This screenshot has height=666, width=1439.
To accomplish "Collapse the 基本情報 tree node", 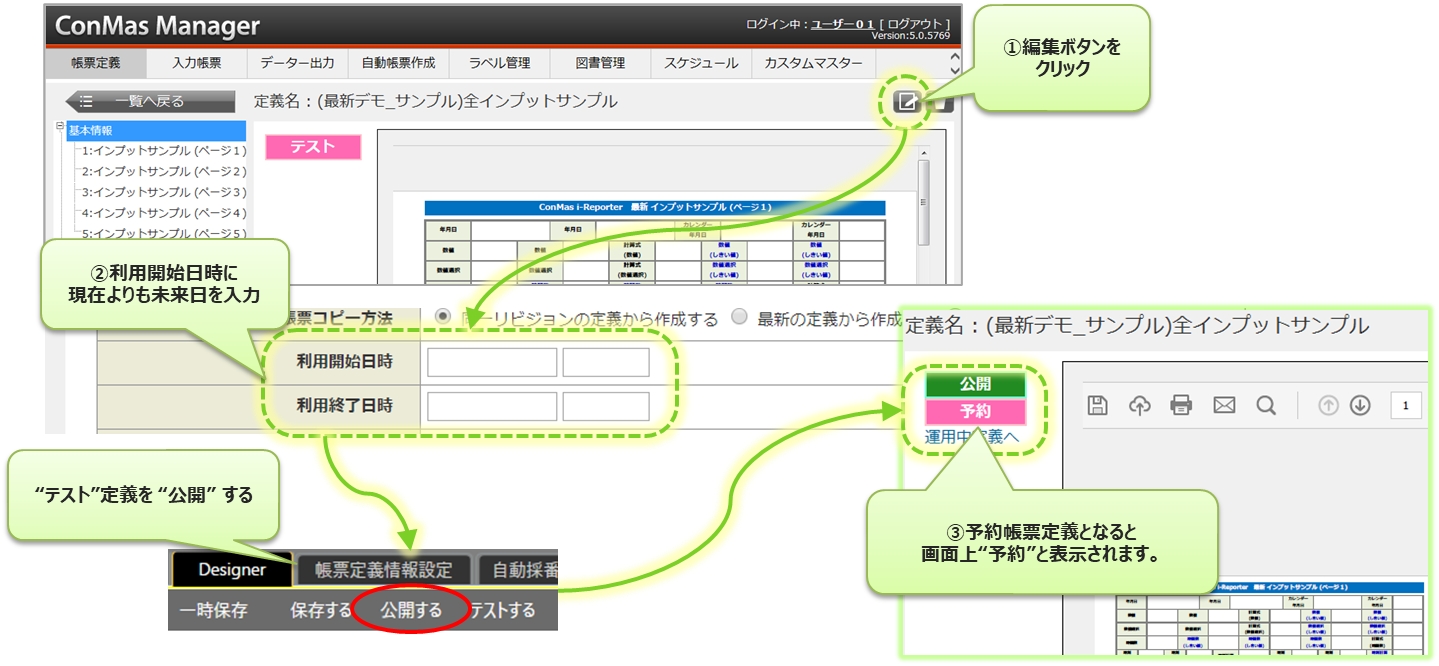I will tap(60, 128).
